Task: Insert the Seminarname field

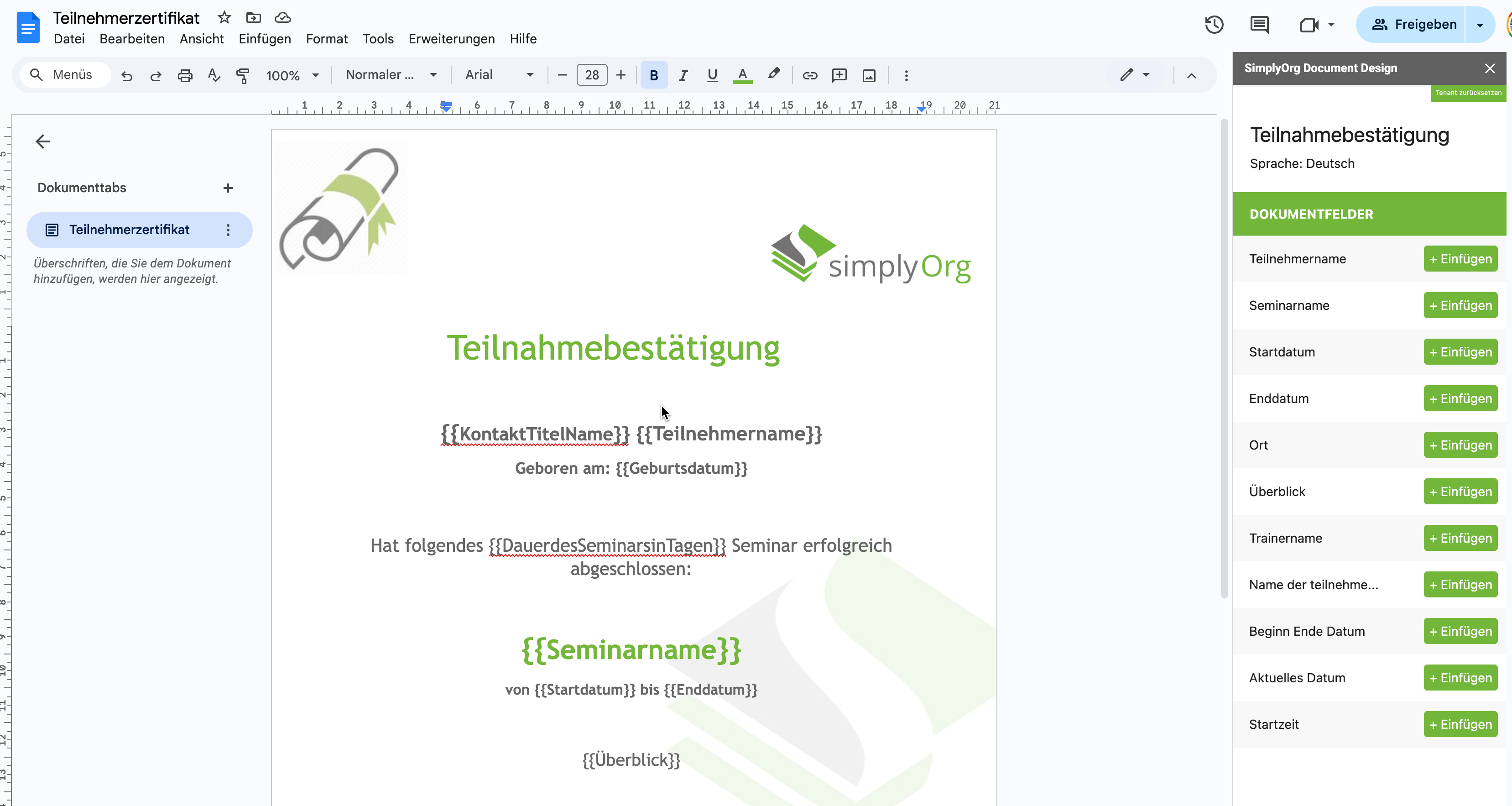Action: coord(1460,305)
